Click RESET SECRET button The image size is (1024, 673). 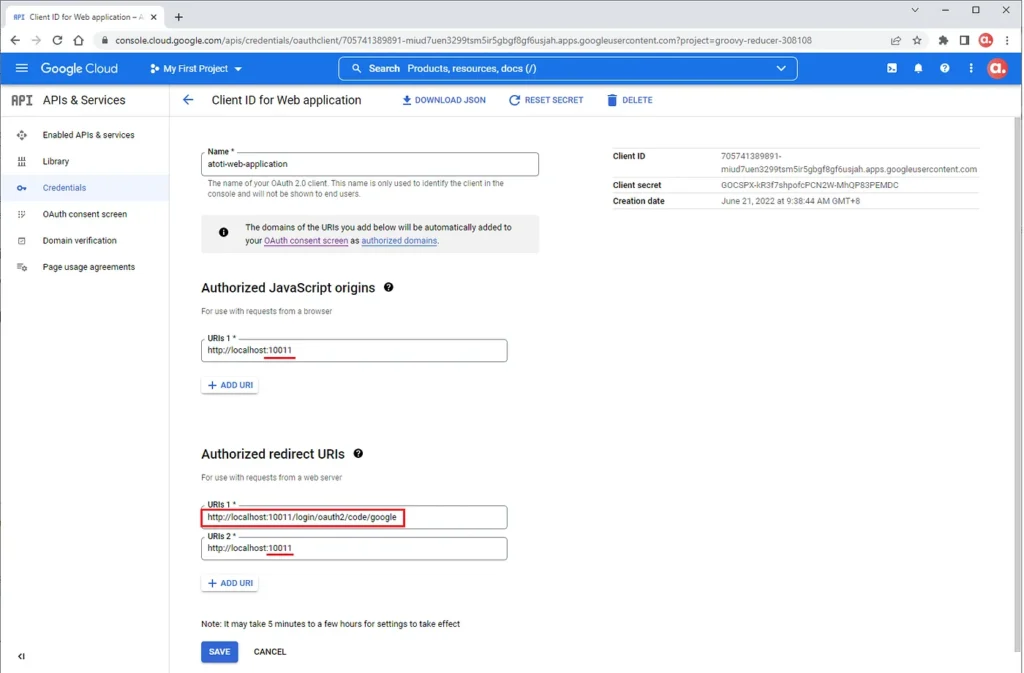(x=546, y=100)
